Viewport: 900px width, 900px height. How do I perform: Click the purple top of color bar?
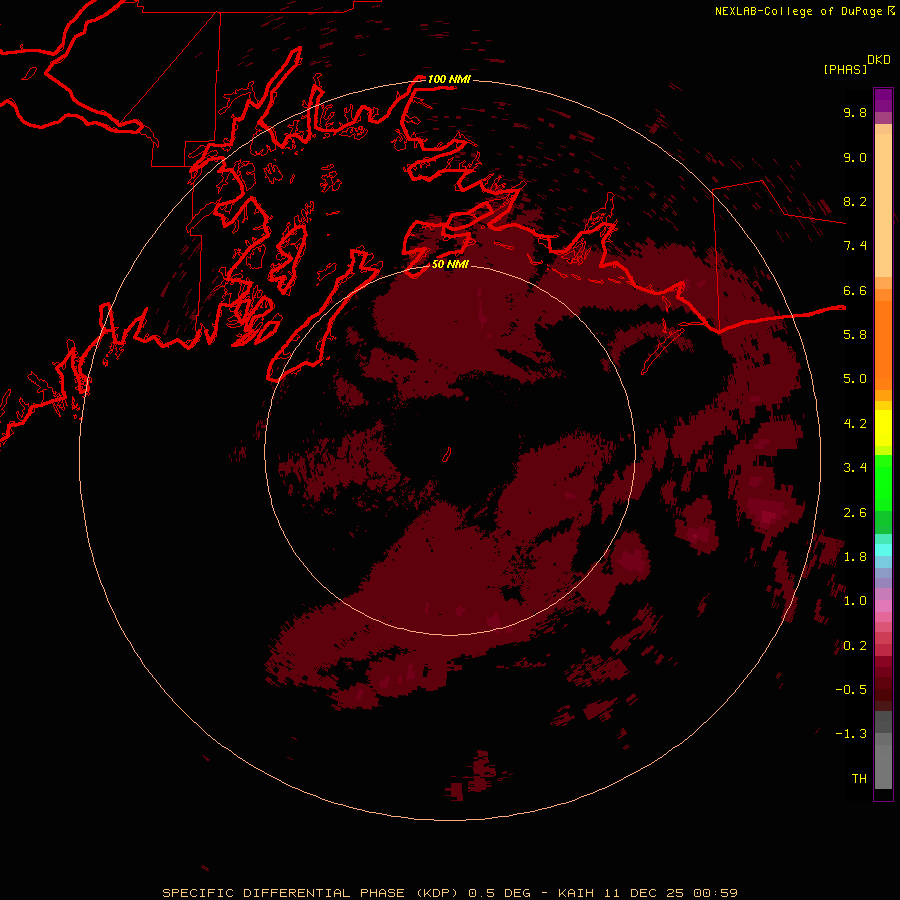point(883,100)
